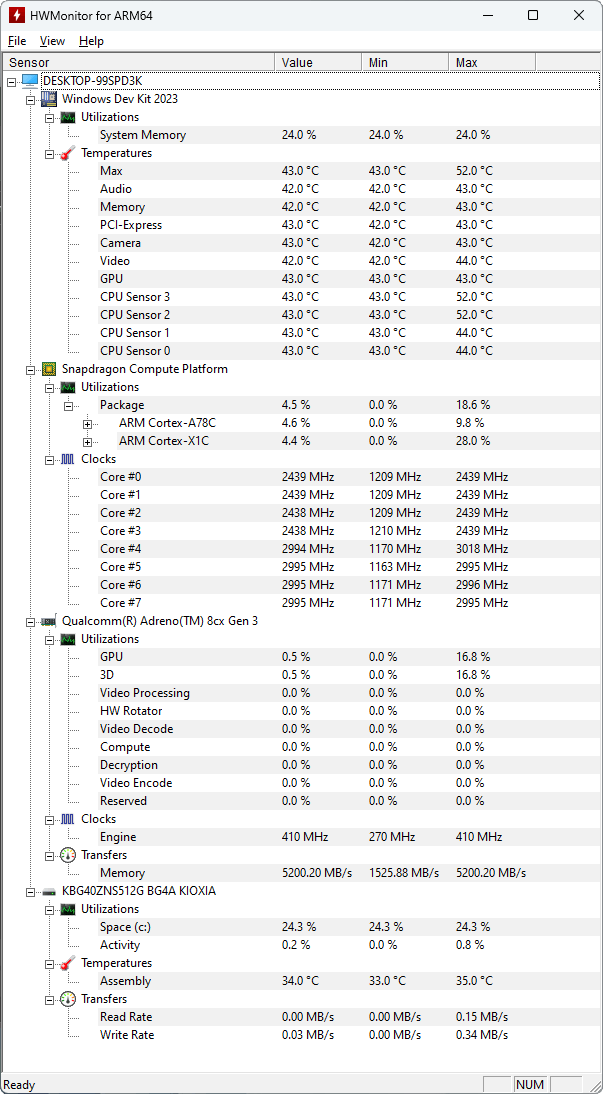Open the View menu
Screen dimensions: 603x1094
52,41
